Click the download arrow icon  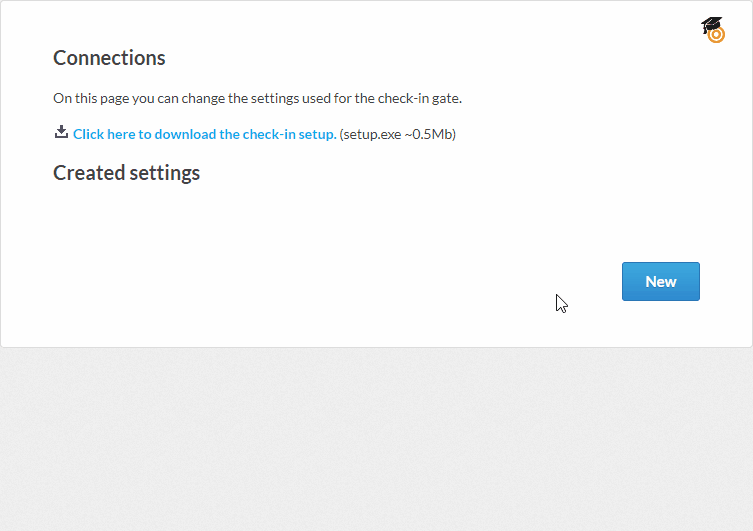click(x=61, y=132)
